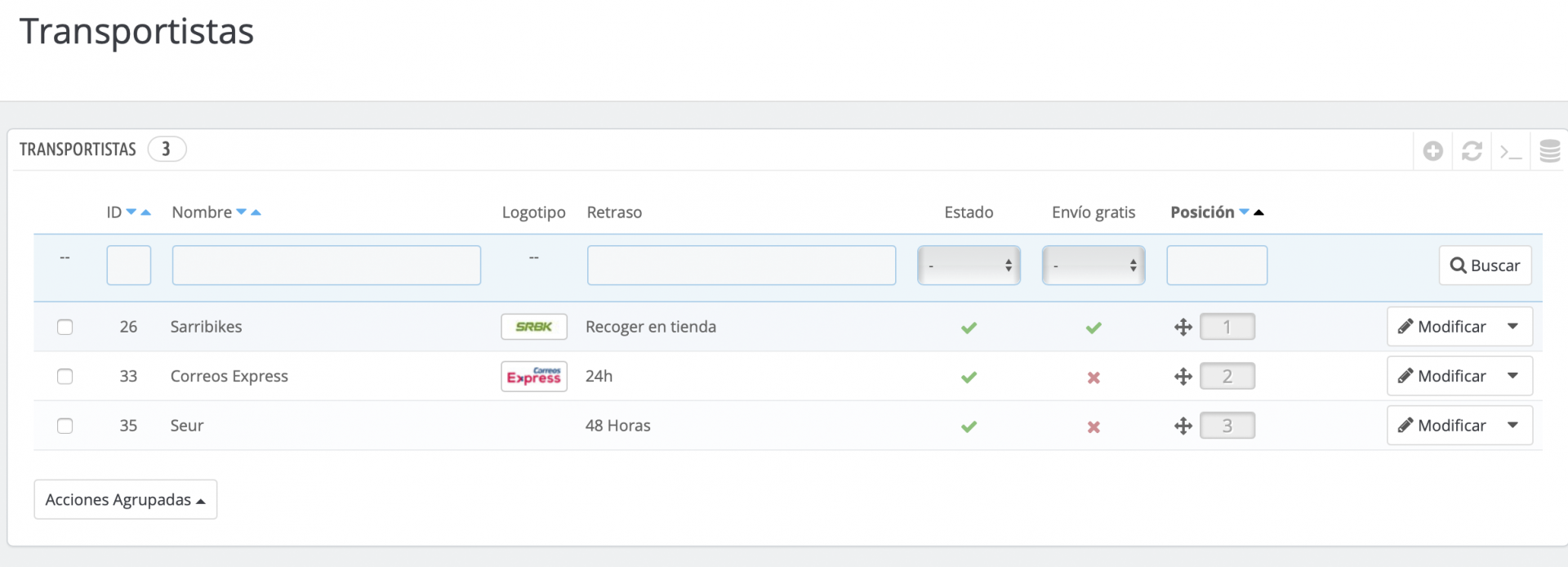Click the Buscar search button
The width and height of the screenshot is (1568, 567).
(x=1485, y=266)
